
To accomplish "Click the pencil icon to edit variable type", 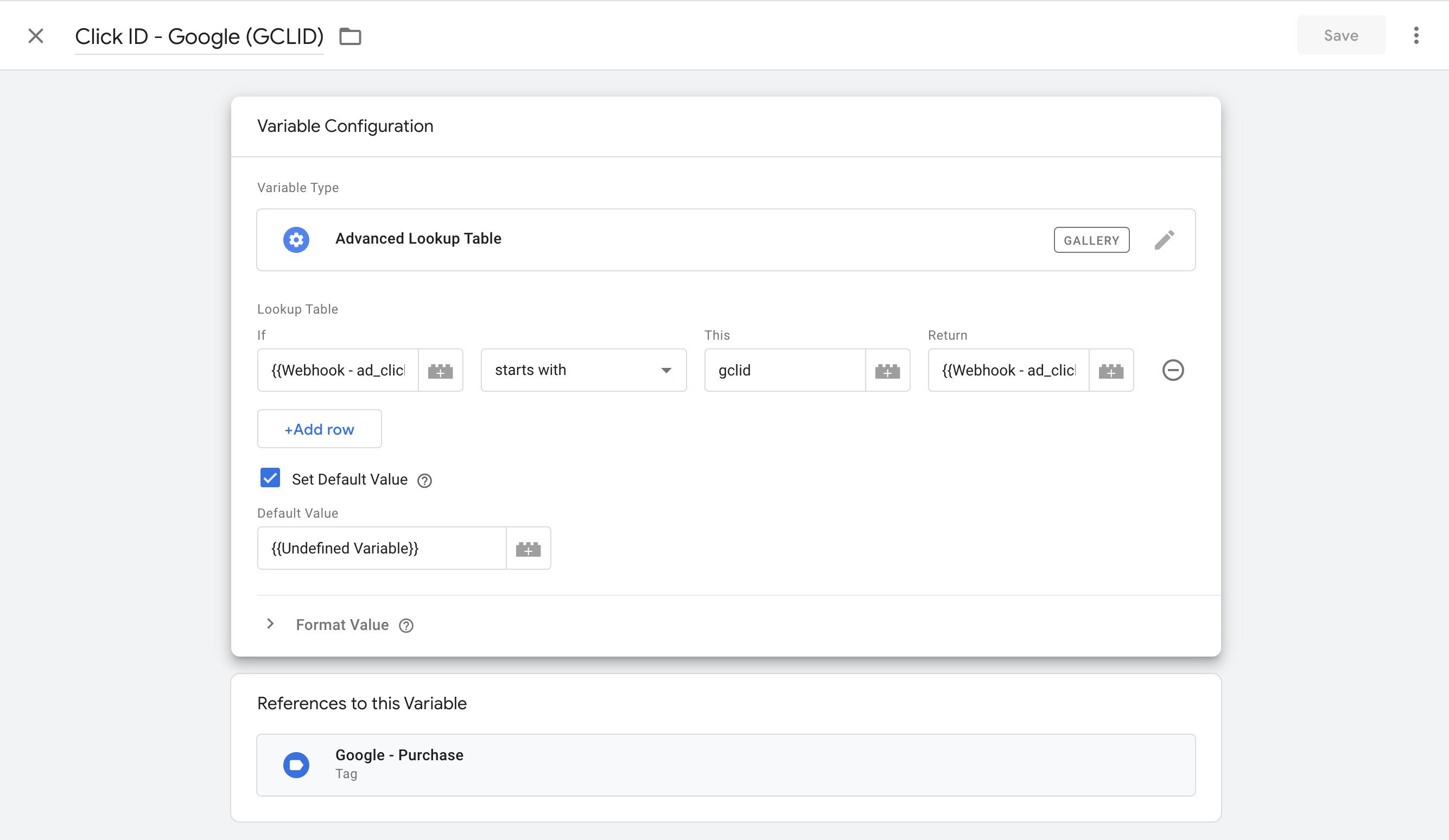I will (x=1165, y=240).
